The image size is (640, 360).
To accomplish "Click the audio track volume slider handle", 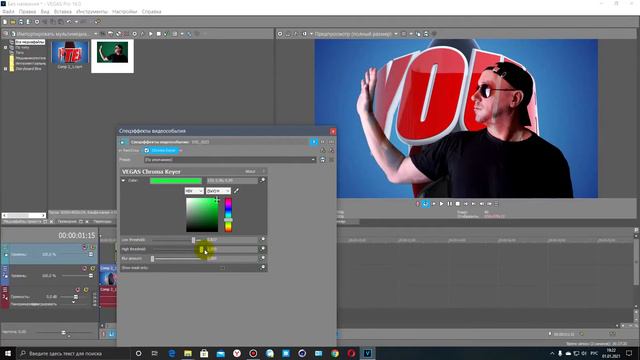I will [x=76, y=297].
